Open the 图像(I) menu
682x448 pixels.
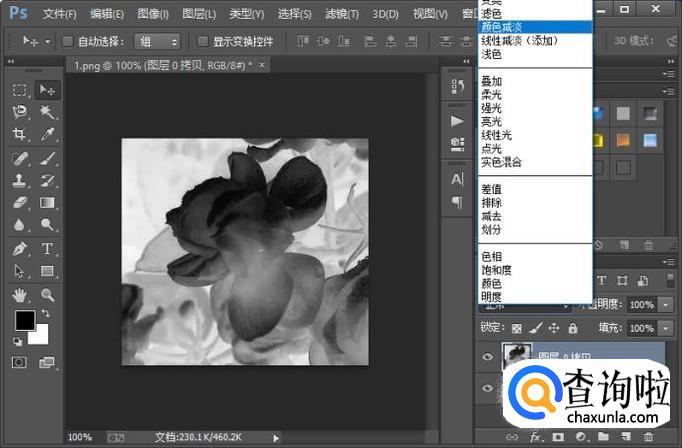pyautogui.click(x=153, y=14)
